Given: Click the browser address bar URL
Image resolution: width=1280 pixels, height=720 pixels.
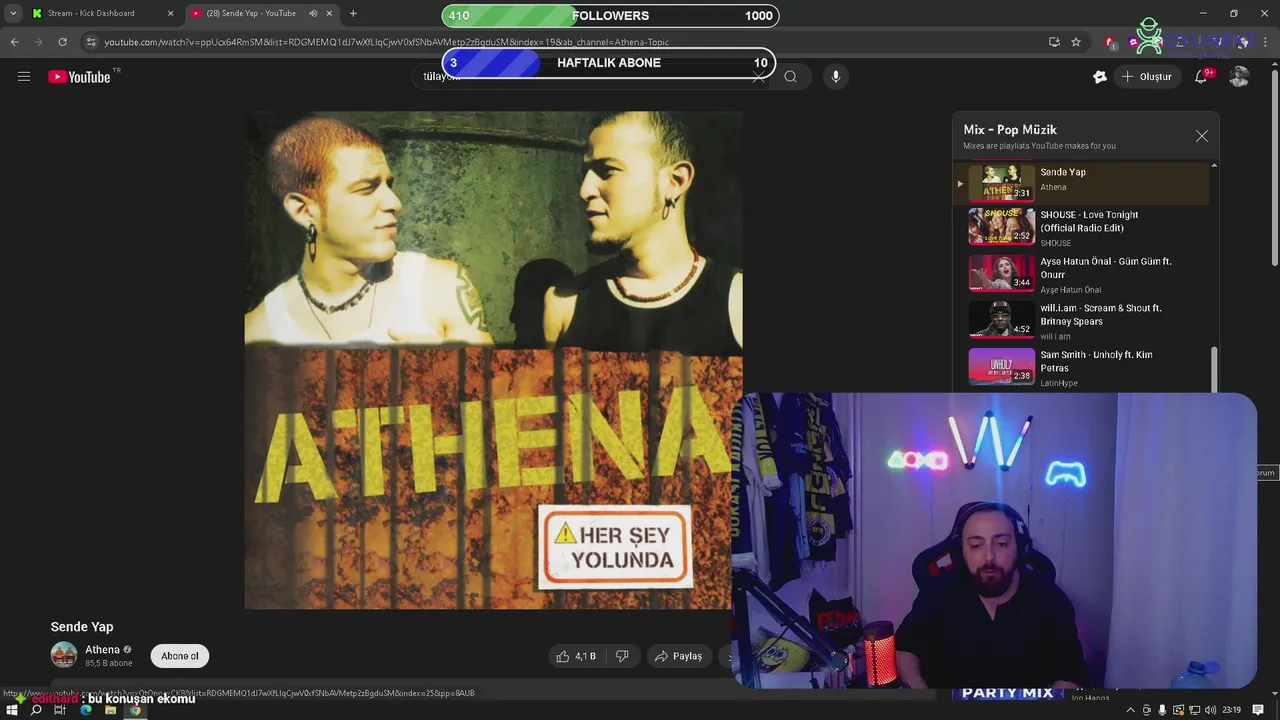Looking at the screenshot, I should pos(387,42).
